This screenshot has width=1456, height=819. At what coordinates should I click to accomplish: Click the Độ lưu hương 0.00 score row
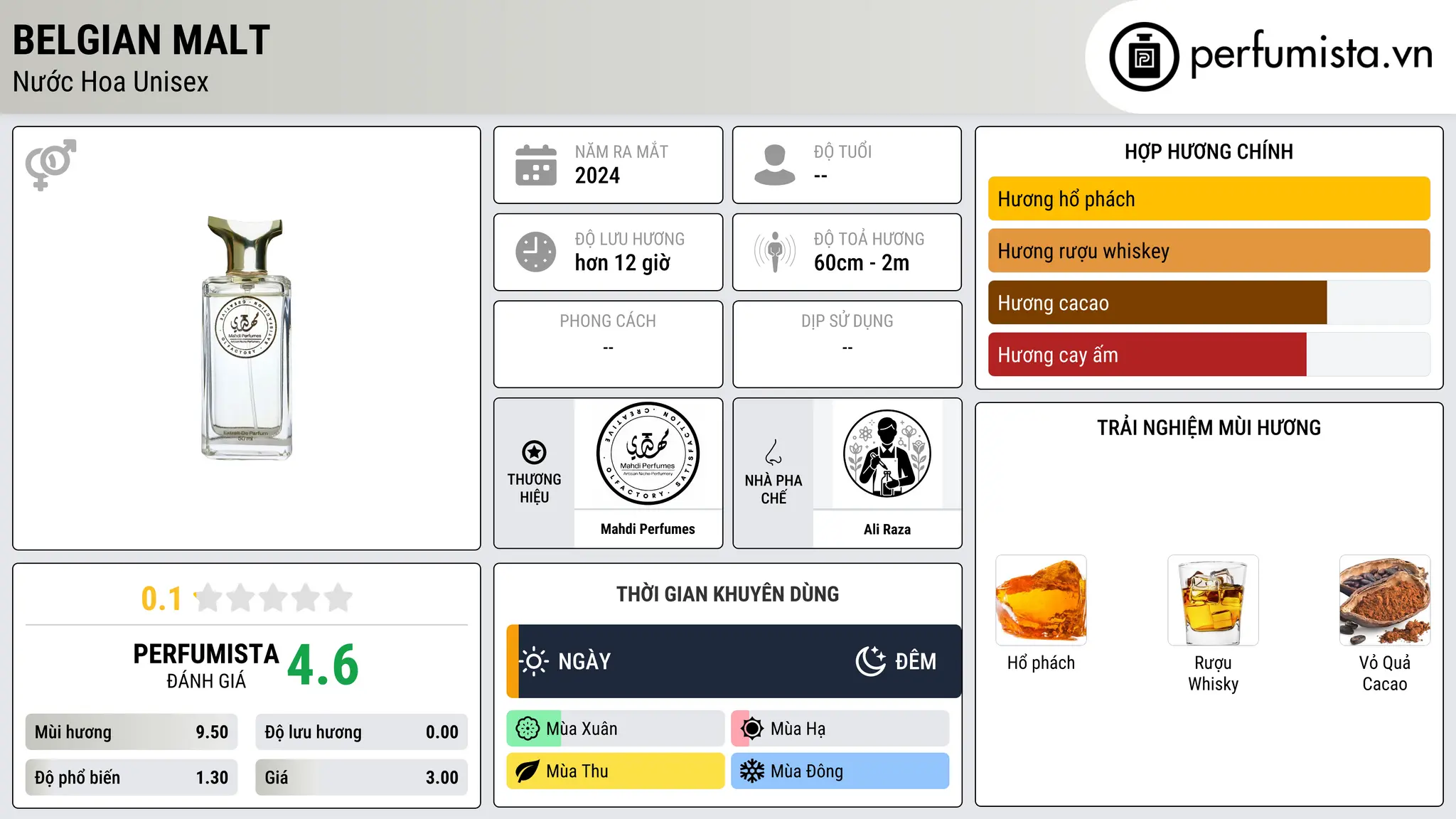(362, 732)
